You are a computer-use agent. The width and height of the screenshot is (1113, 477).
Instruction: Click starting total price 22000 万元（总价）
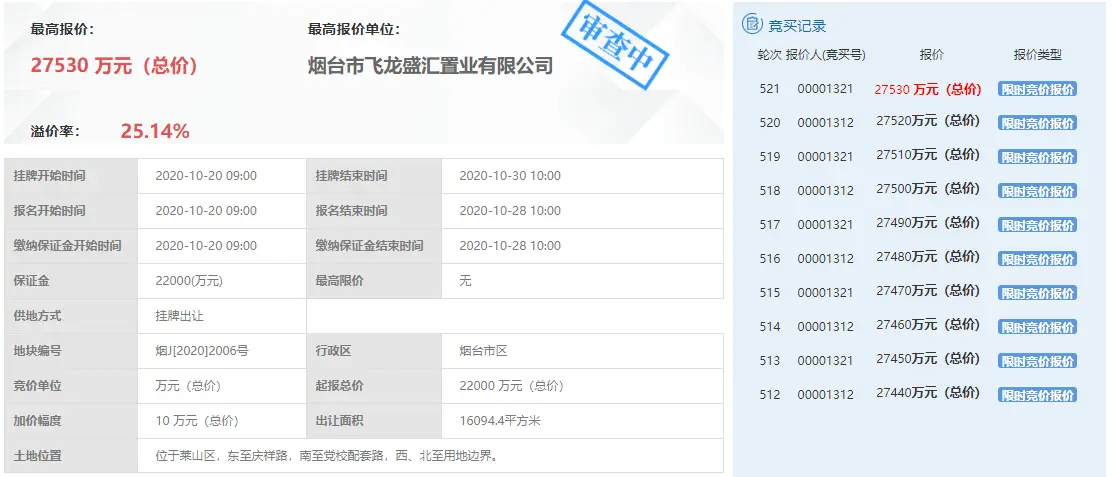pos(512,386)
